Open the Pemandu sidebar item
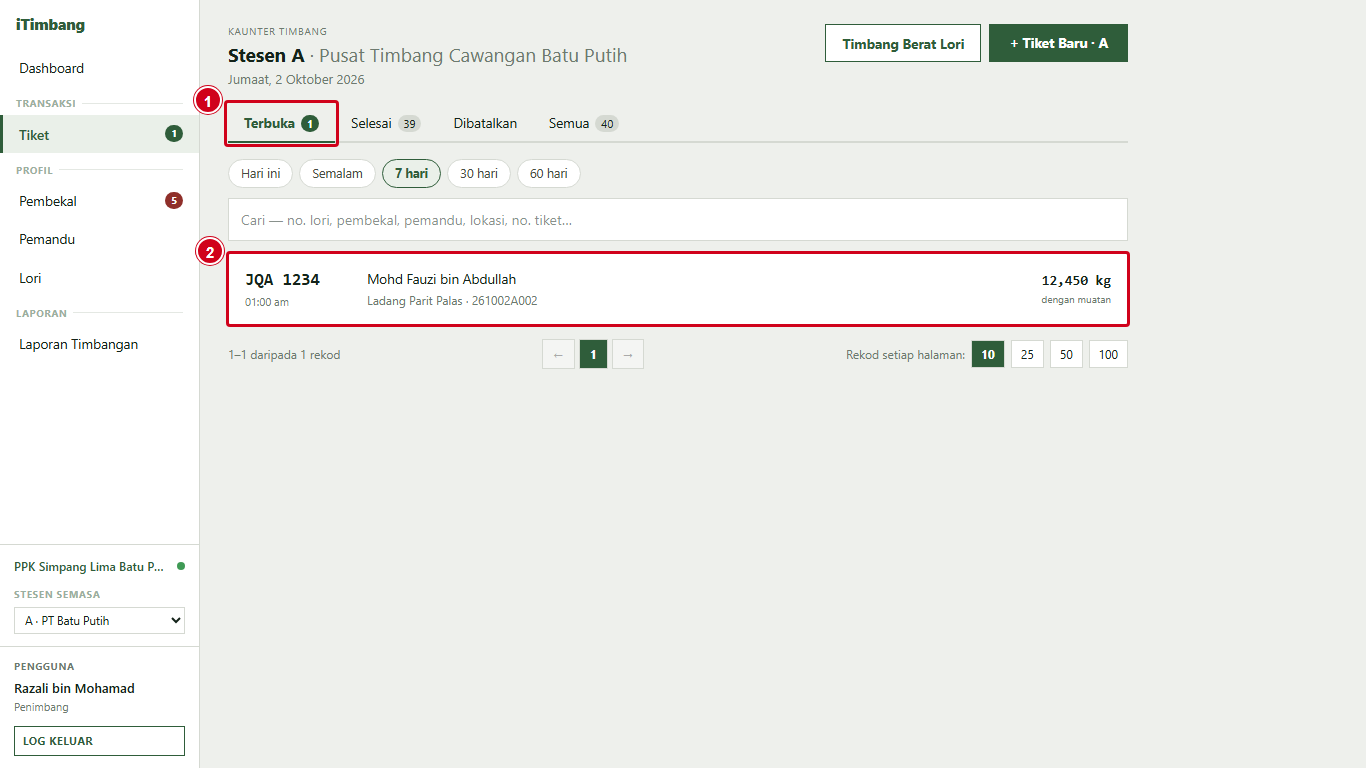 99,239
